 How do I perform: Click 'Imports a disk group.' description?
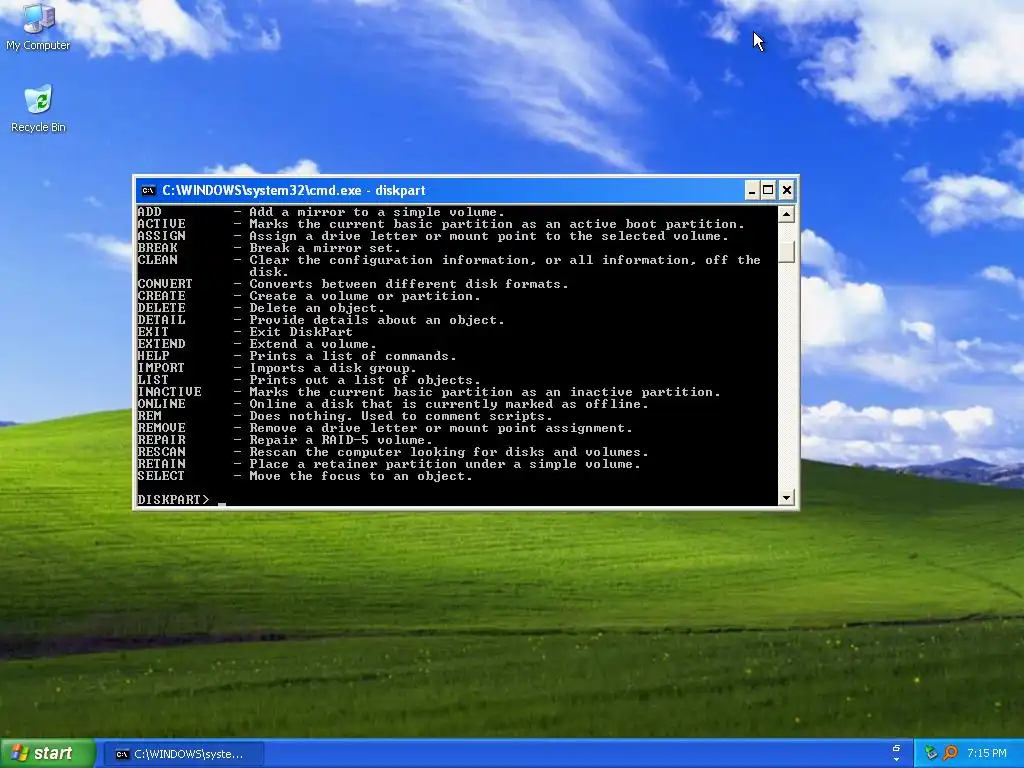coord(333,368)
